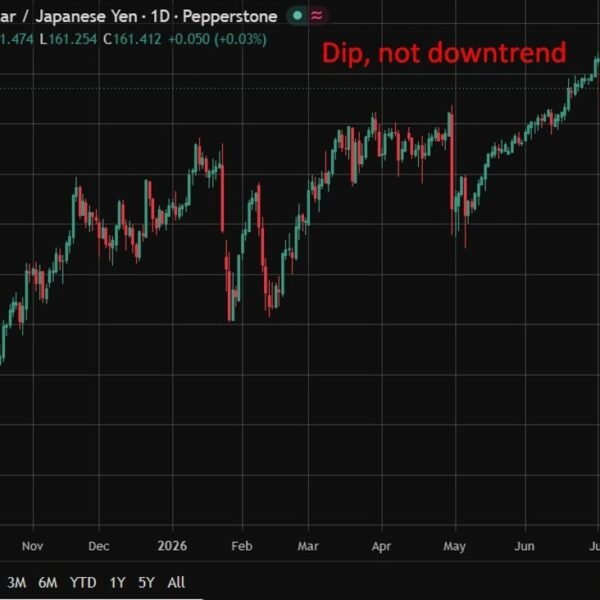The image size is (600, 600).
Task: Click the pink approximate-data indicator icon
Action: click(317, 16)
